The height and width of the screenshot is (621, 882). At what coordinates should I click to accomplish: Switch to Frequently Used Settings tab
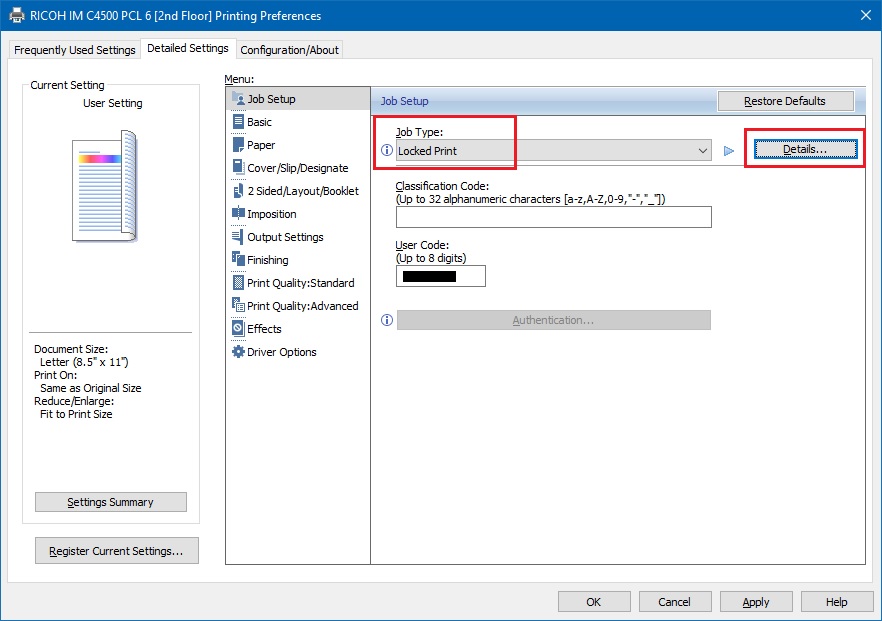[74, 50]
